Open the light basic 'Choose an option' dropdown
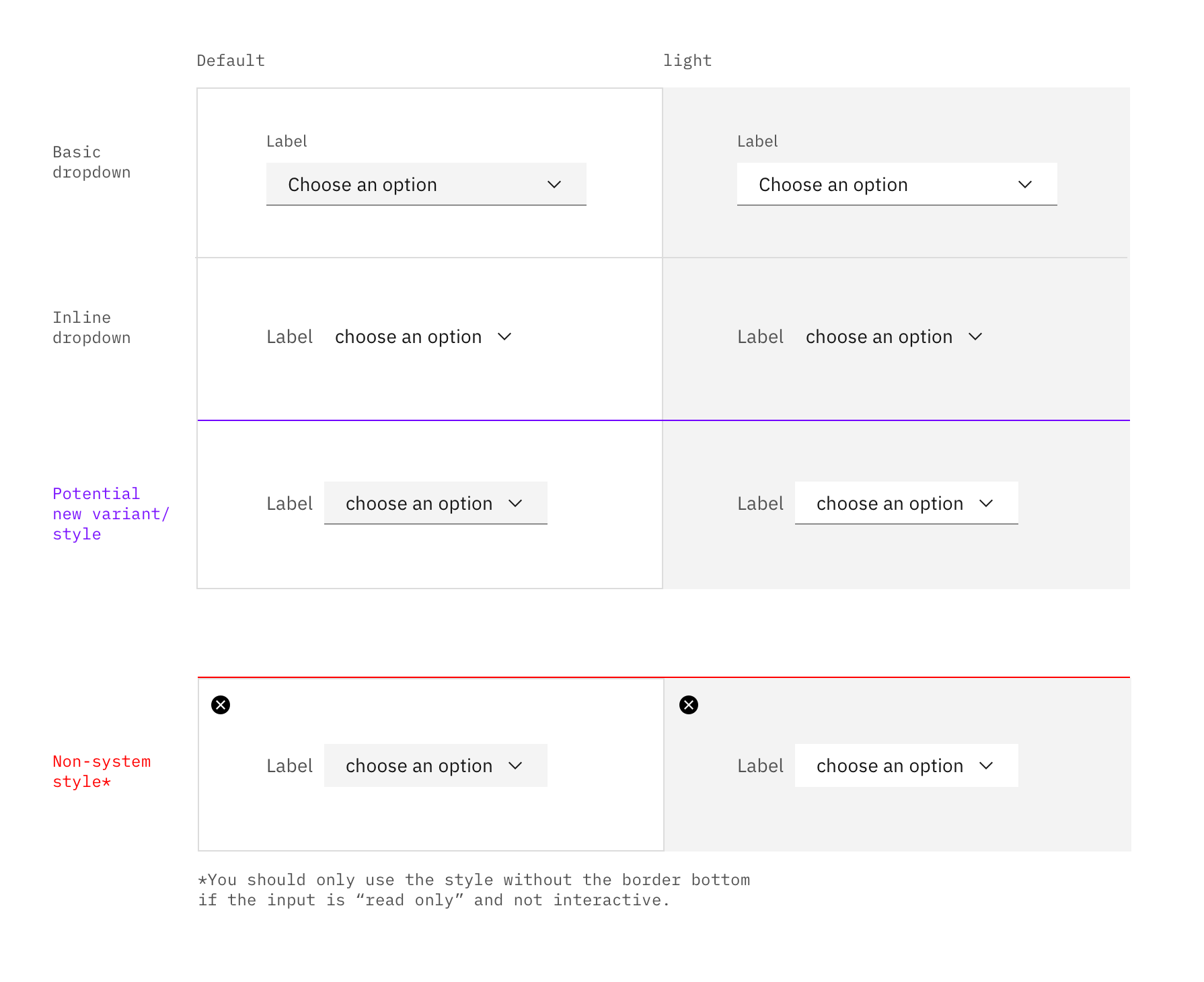Image resolution: width=1204 pixels, height=982 pixels. (x=896, y=184)
